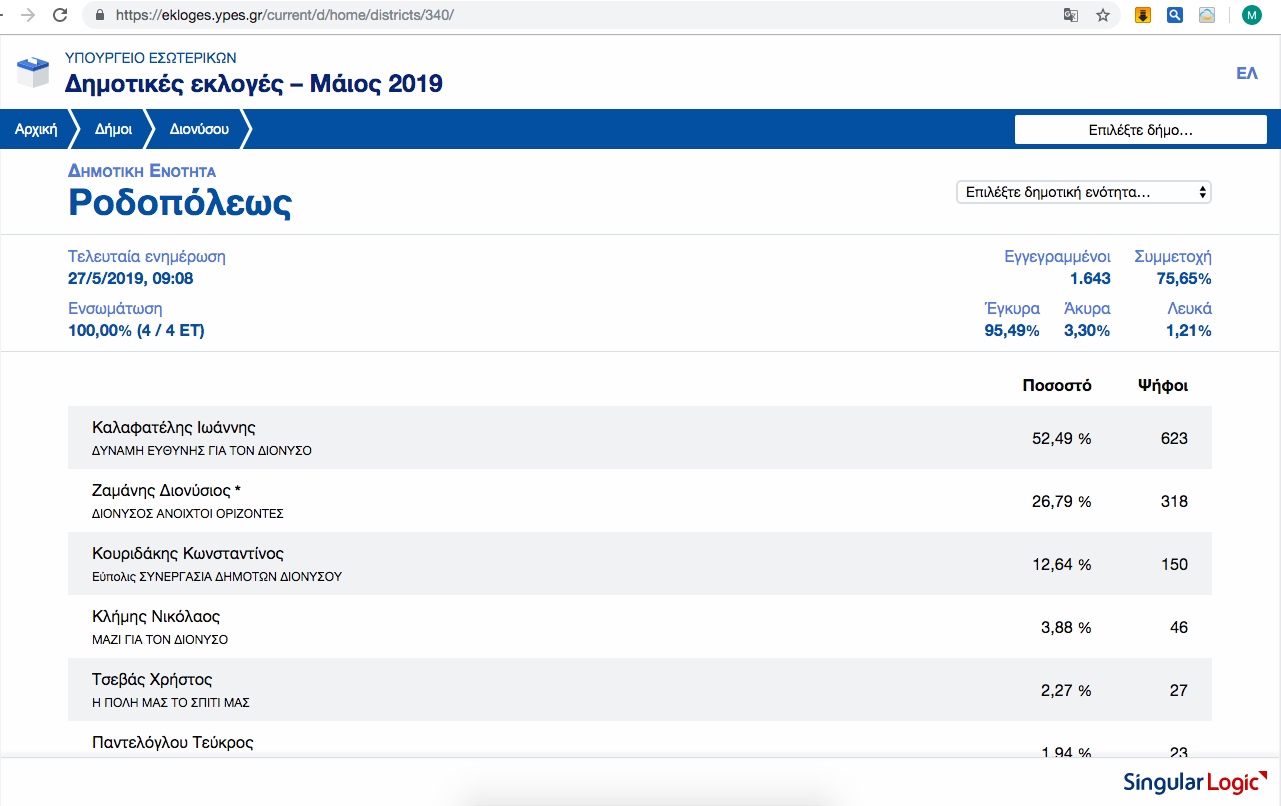Click the 26,79 % percentage value
The width and height of the screenshot is (1281, 806).
pyautogui.click(x=1062, y=501)
